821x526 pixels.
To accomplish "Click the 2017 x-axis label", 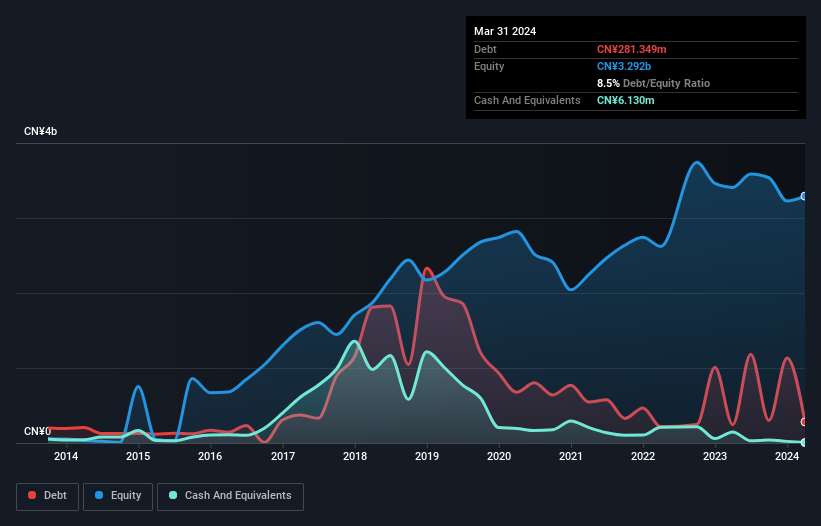I will click(283, 456).
